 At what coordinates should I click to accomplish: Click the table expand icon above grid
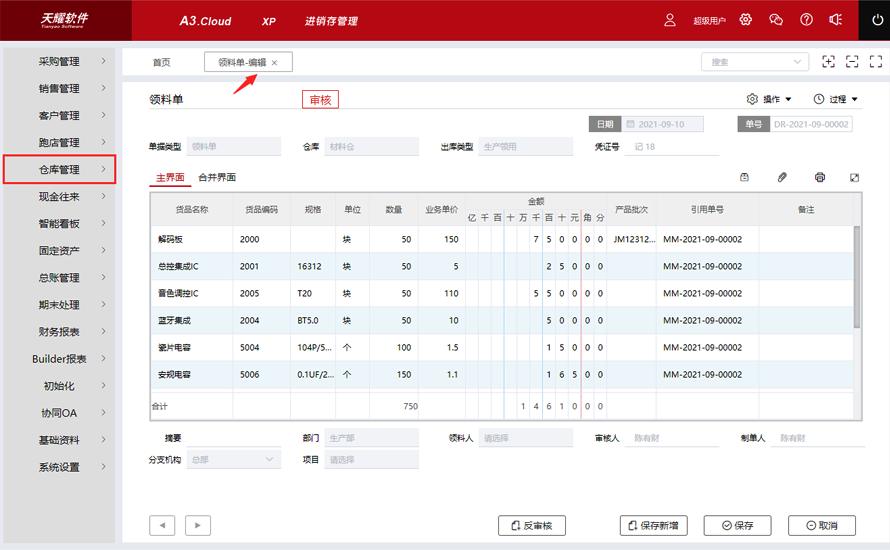pyautogui.click(x=854, y=178)
